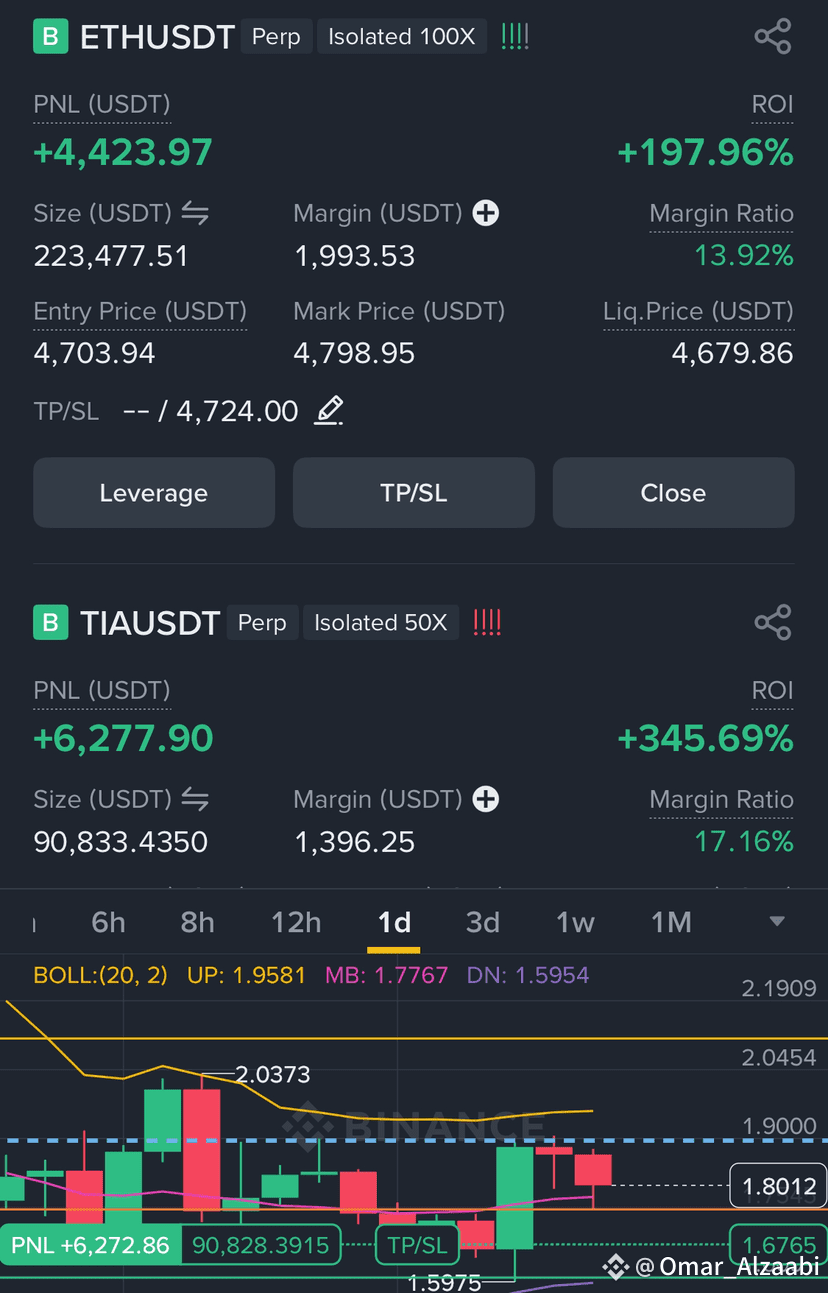Edit the ETHUSDT TP/SL pencil icon
The width and height of the screenshot is (828, 1293).
[329, 411]
